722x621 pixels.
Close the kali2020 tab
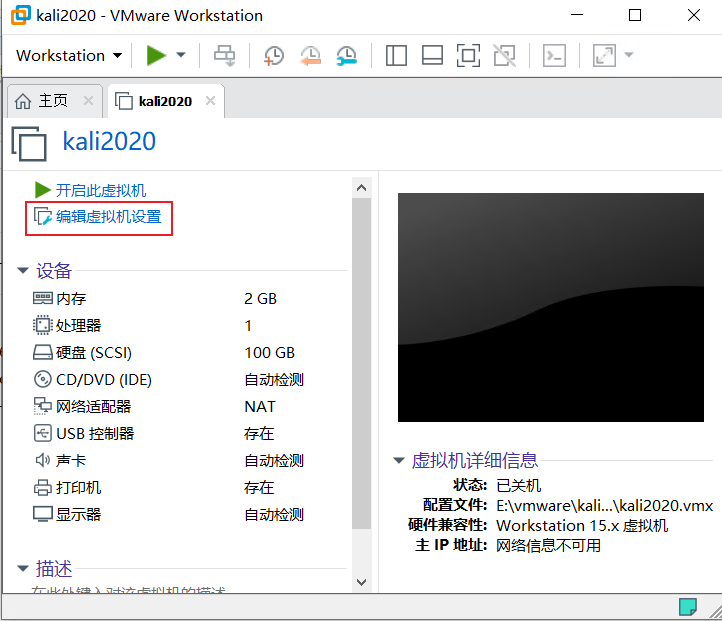click(210, 101)
